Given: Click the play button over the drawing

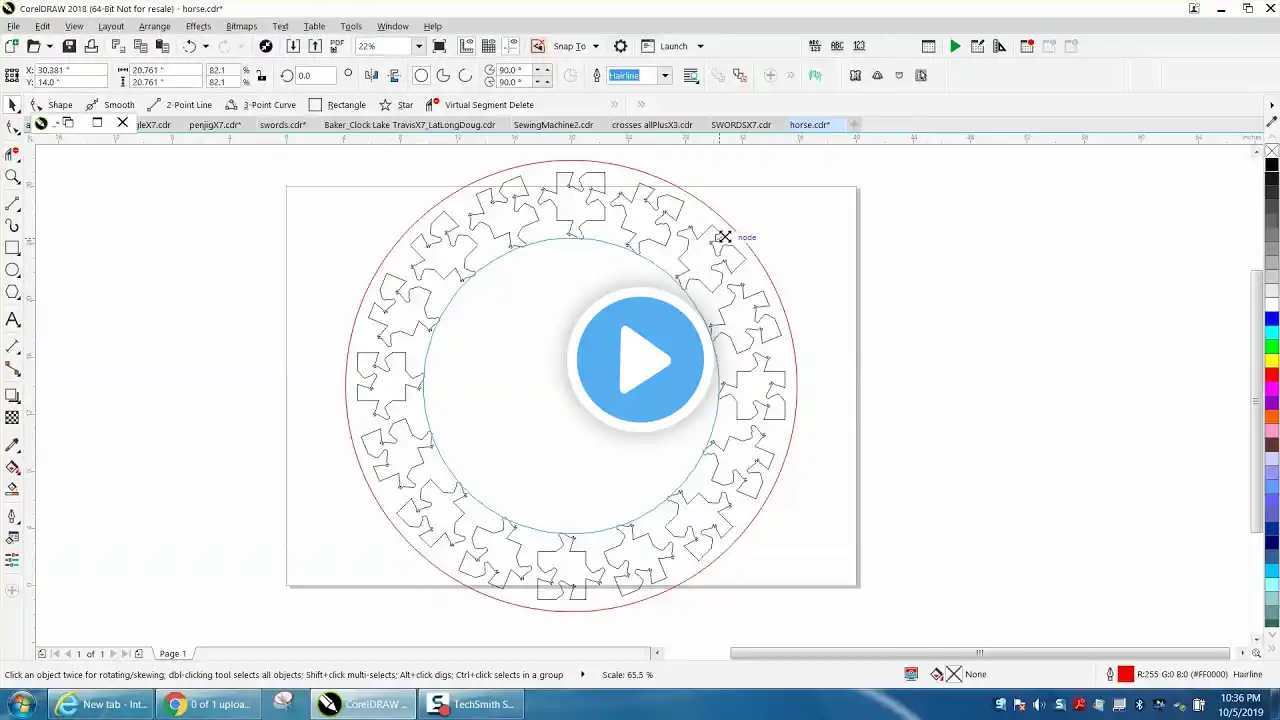Looking at the screenshot, I should point(640,360).
